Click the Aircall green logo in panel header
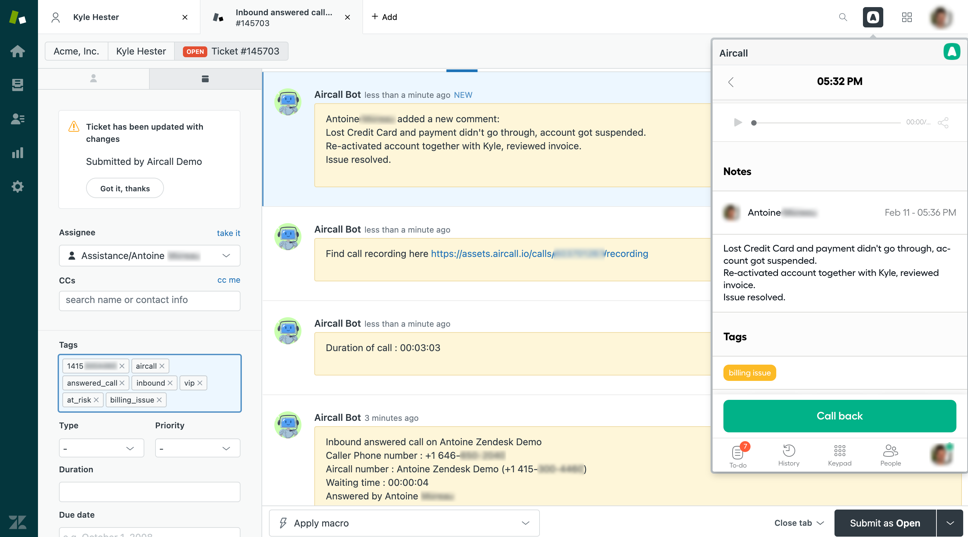This screenshot has width=968, height=537. 951,52
